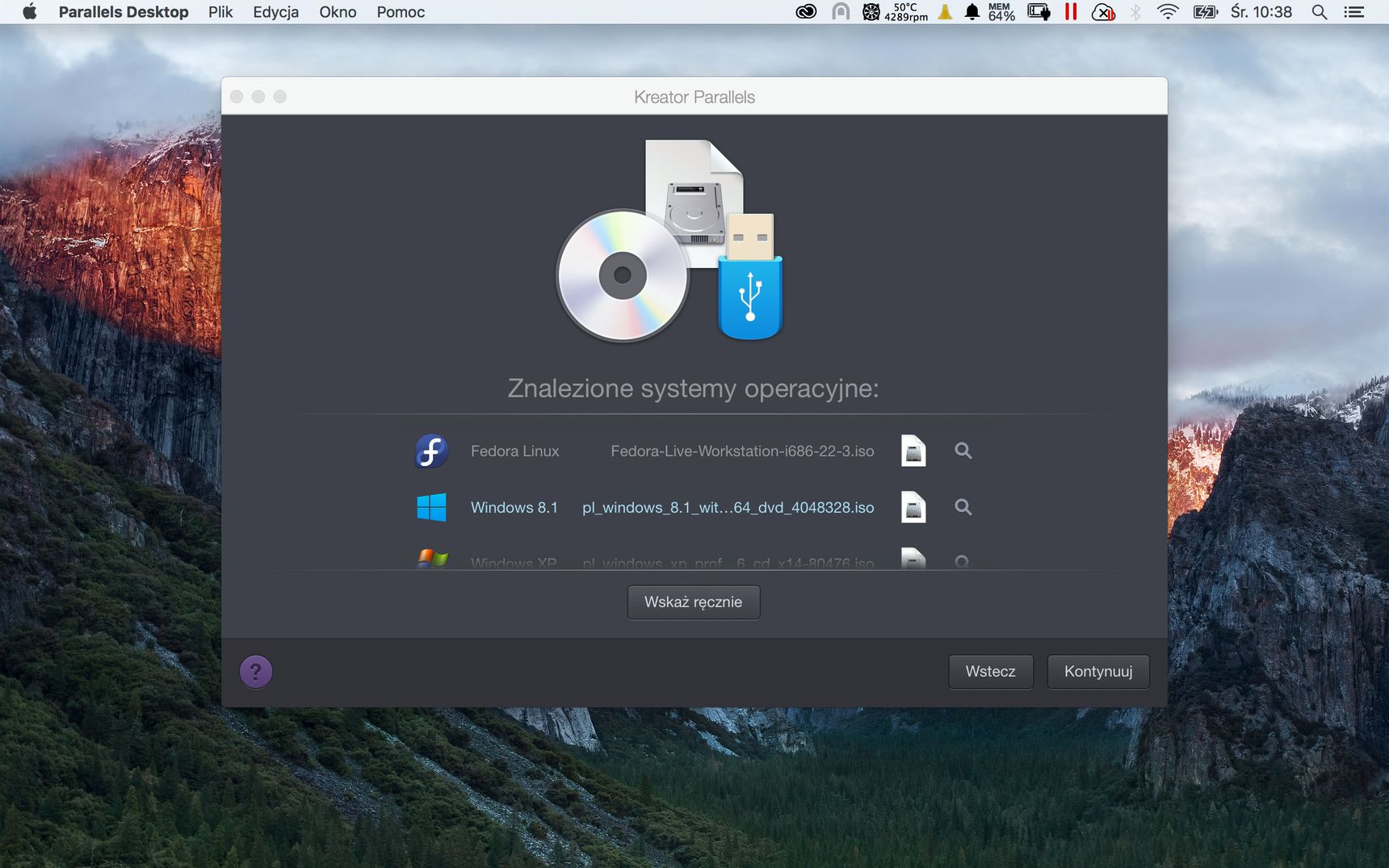Open the Pomoc menu

pos(401,12)
